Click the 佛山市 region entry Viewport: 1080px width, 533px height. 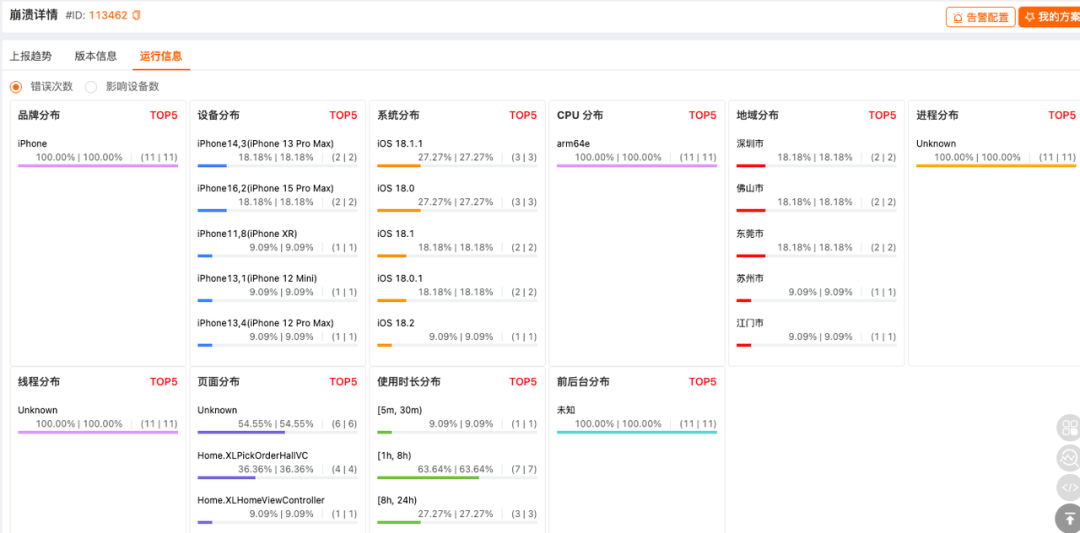pyautogui.click(x=817, y=197)
